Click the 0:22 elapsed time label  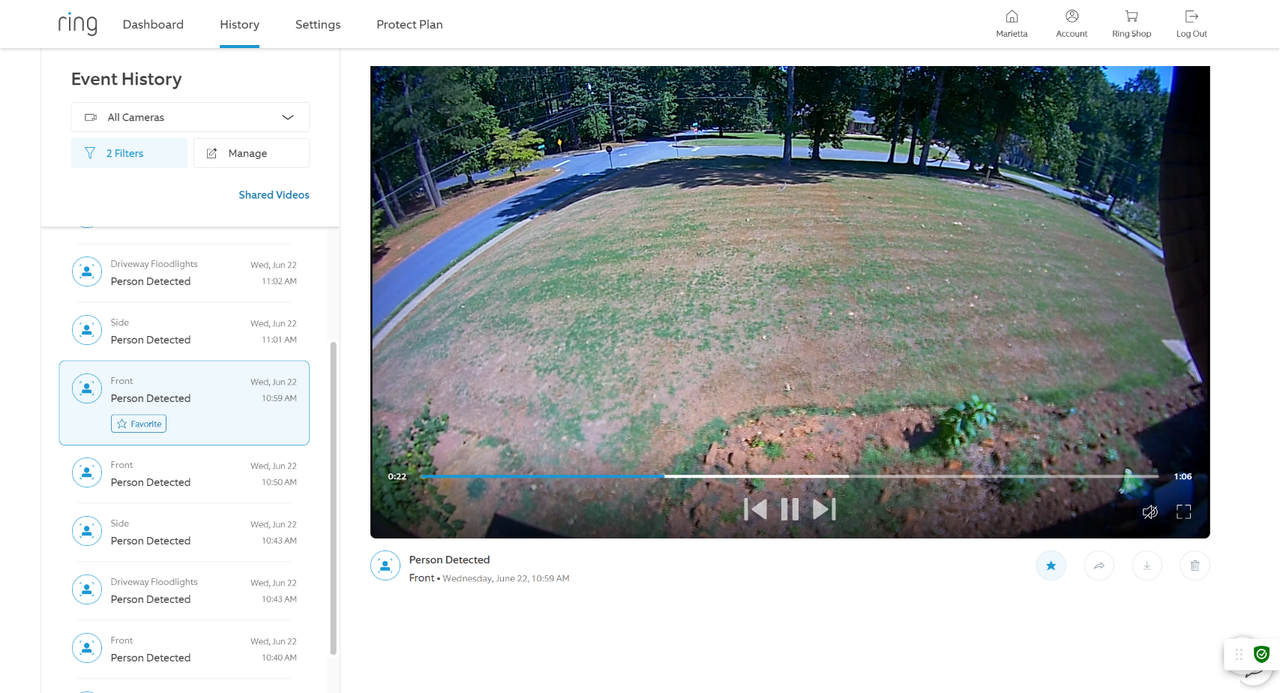[397, 477]
